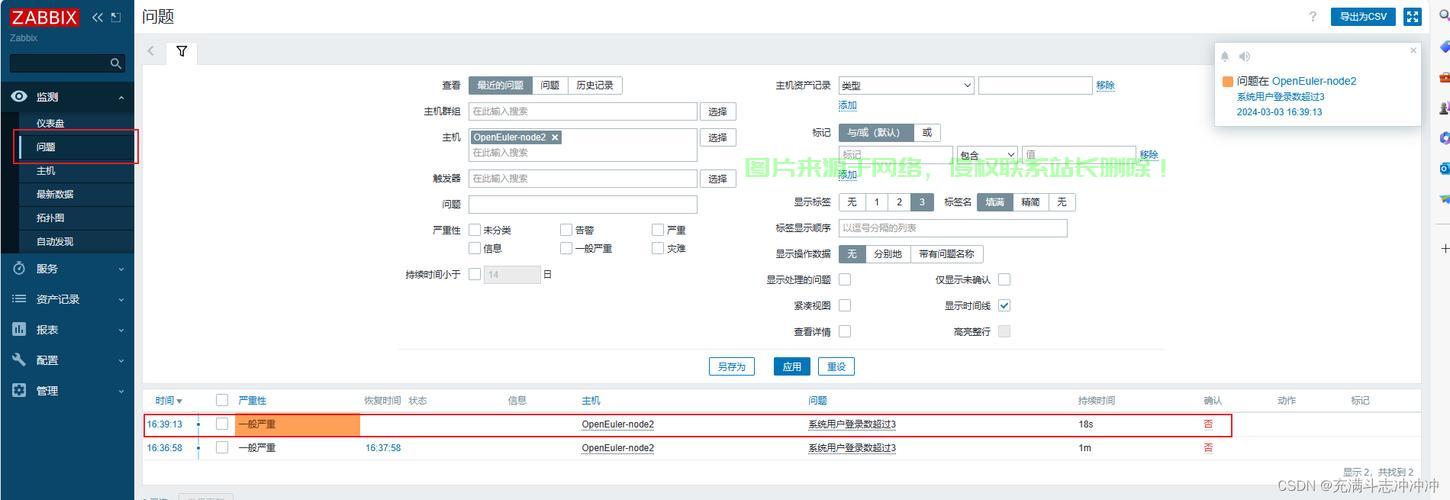Expand the 配置 sidebar section
Image resolution: width=1450 pixels, height=500 pixels.
[x=121, y=361]
